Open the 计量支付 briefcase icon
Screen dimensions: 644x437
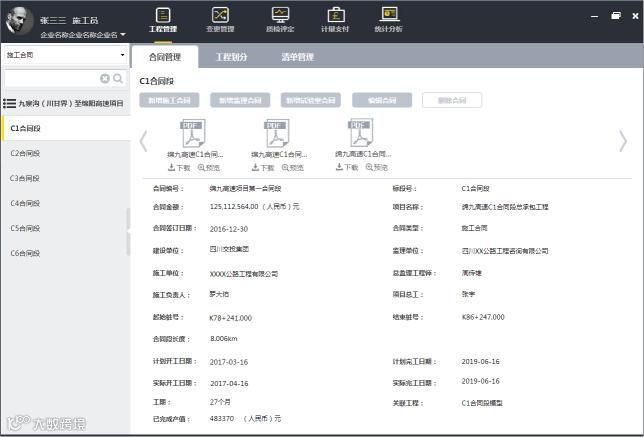coord(336,15)
